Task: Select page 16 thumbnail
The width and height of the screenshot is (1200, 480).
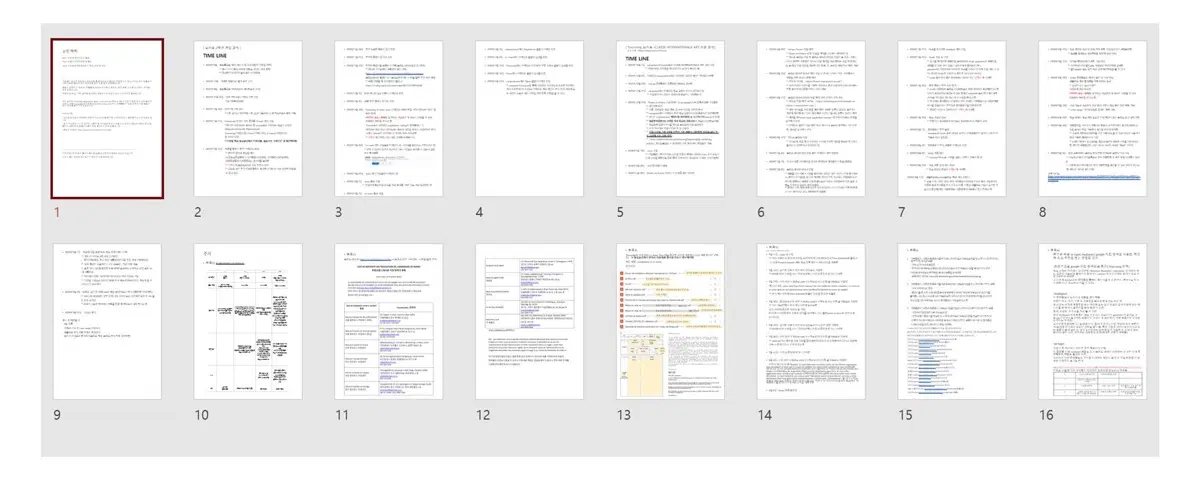Action: (1094, 321)
